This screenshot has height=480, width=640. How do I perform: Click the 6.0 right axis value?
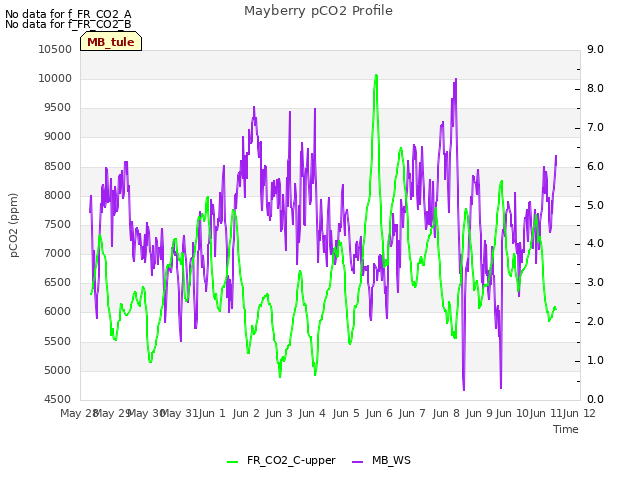[596, 167]
